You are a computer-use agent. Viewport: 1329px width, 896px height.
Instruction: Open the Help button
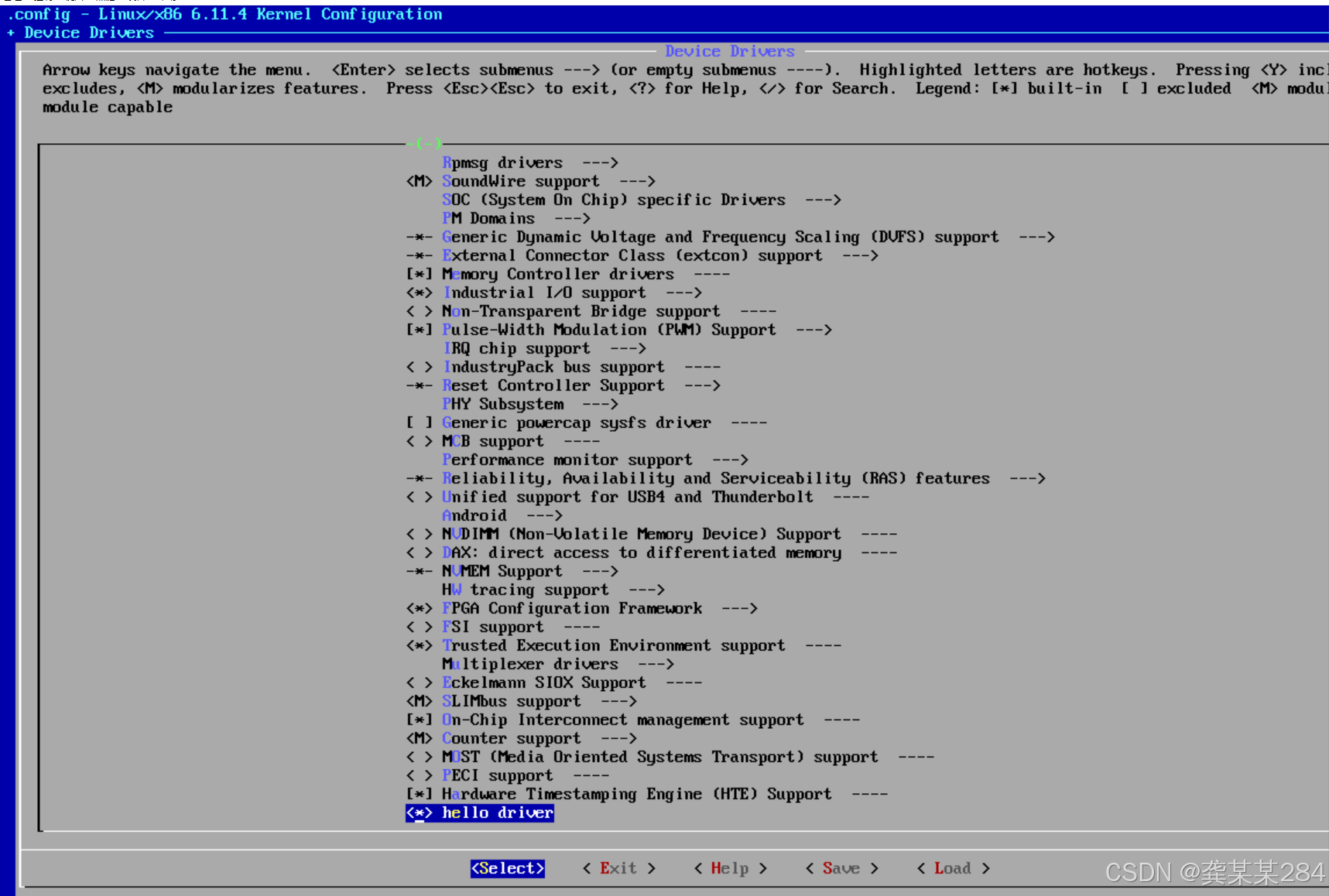click(731, 868)
